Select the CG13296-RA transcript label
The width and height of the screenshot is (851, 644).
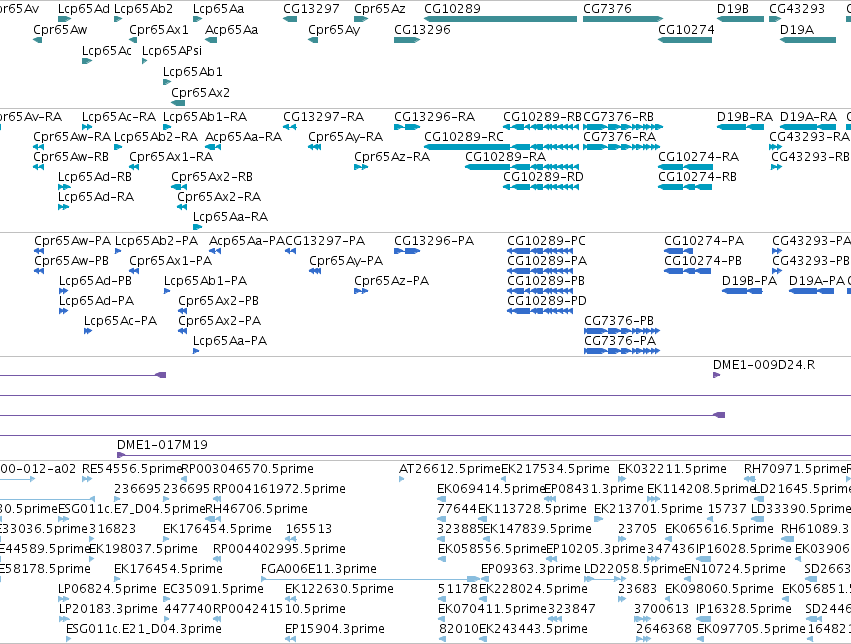coord(434,117)
